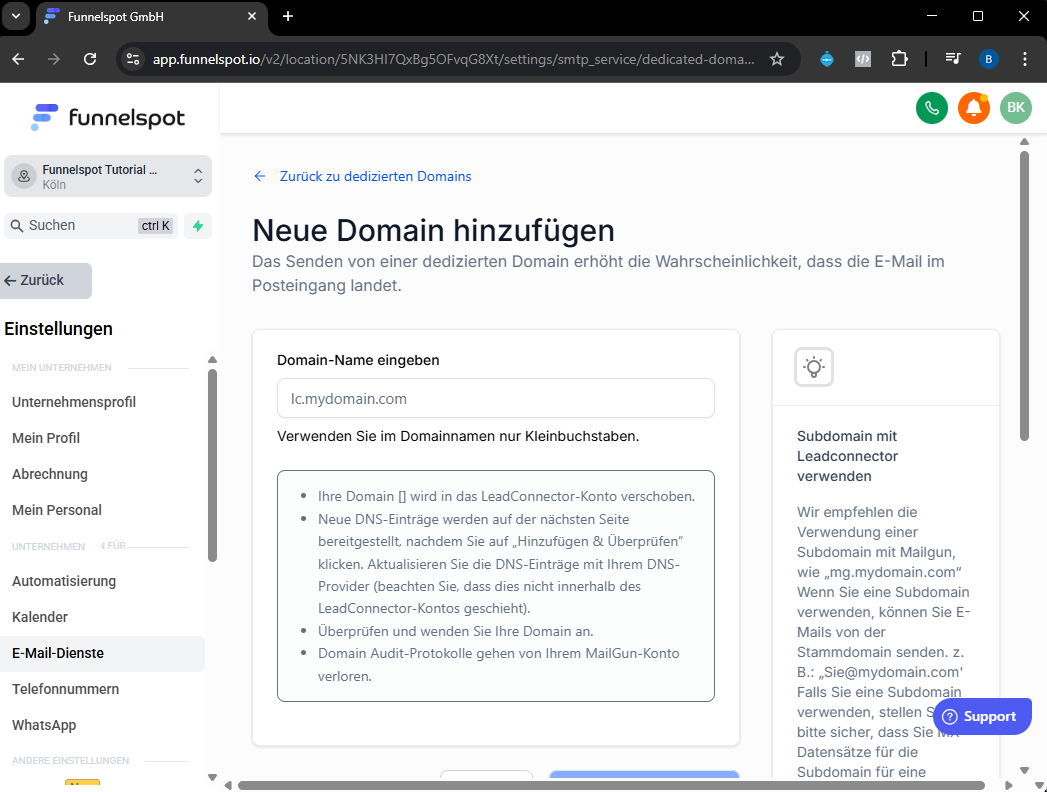Click the sidebar scroll down arrow
Screen dimensions: 1047x792
pos(212,777)
